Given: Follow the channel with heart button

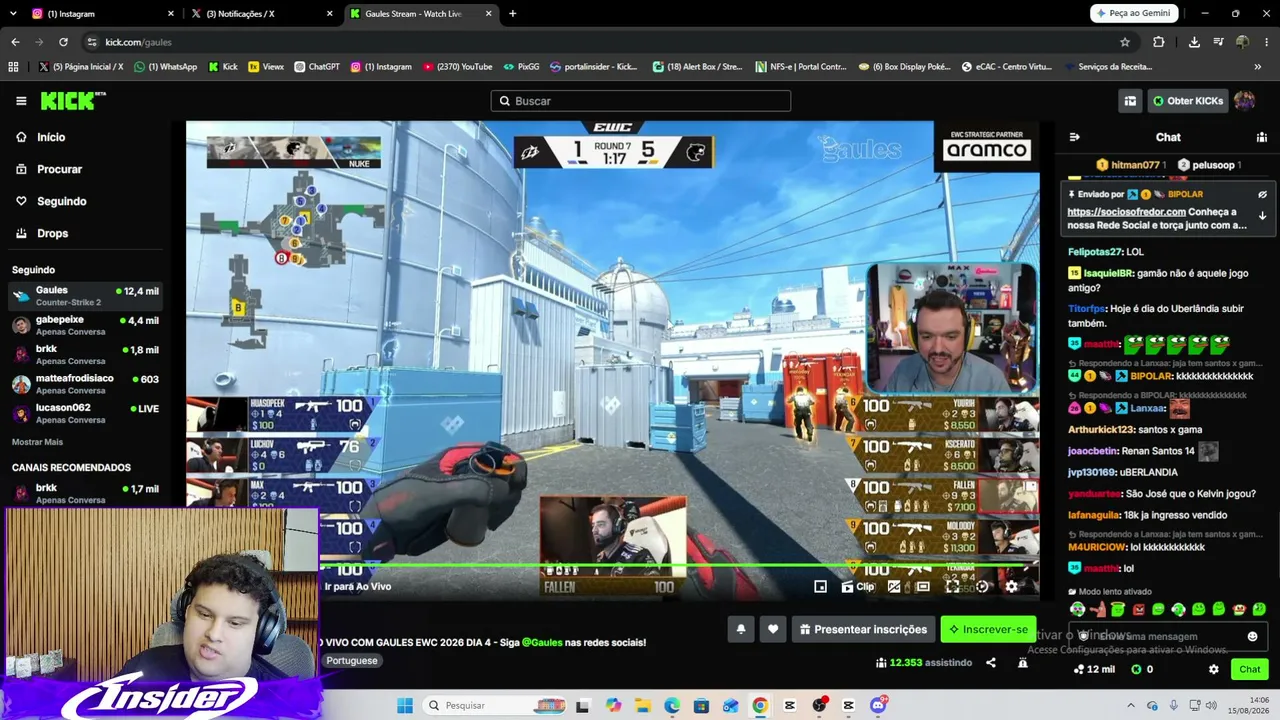Looking at the screenshot, I should (773, 629).
